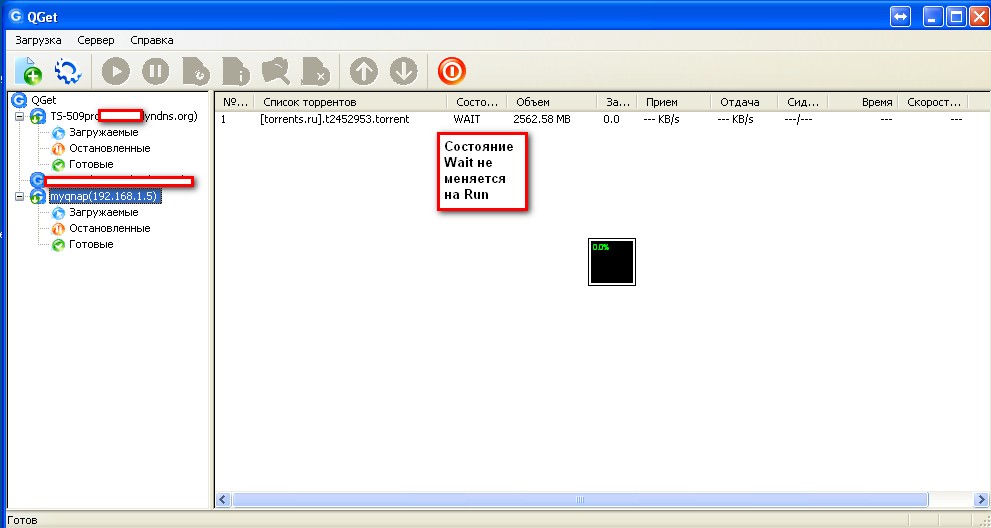Open the Сервер menu
The height and width of the screenshot is (528, 991).
pyautogui.click(x=96, y=40)
